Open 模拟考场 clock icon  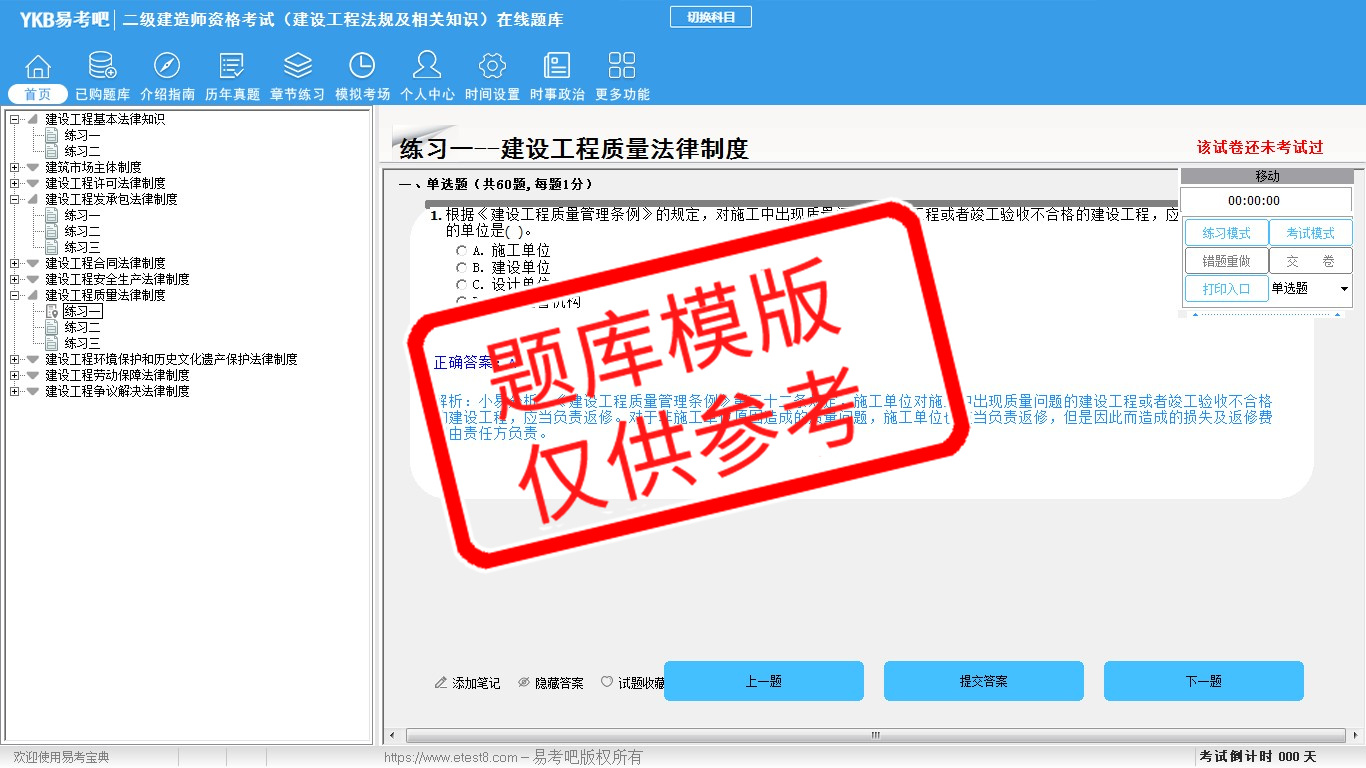(362, 67)
